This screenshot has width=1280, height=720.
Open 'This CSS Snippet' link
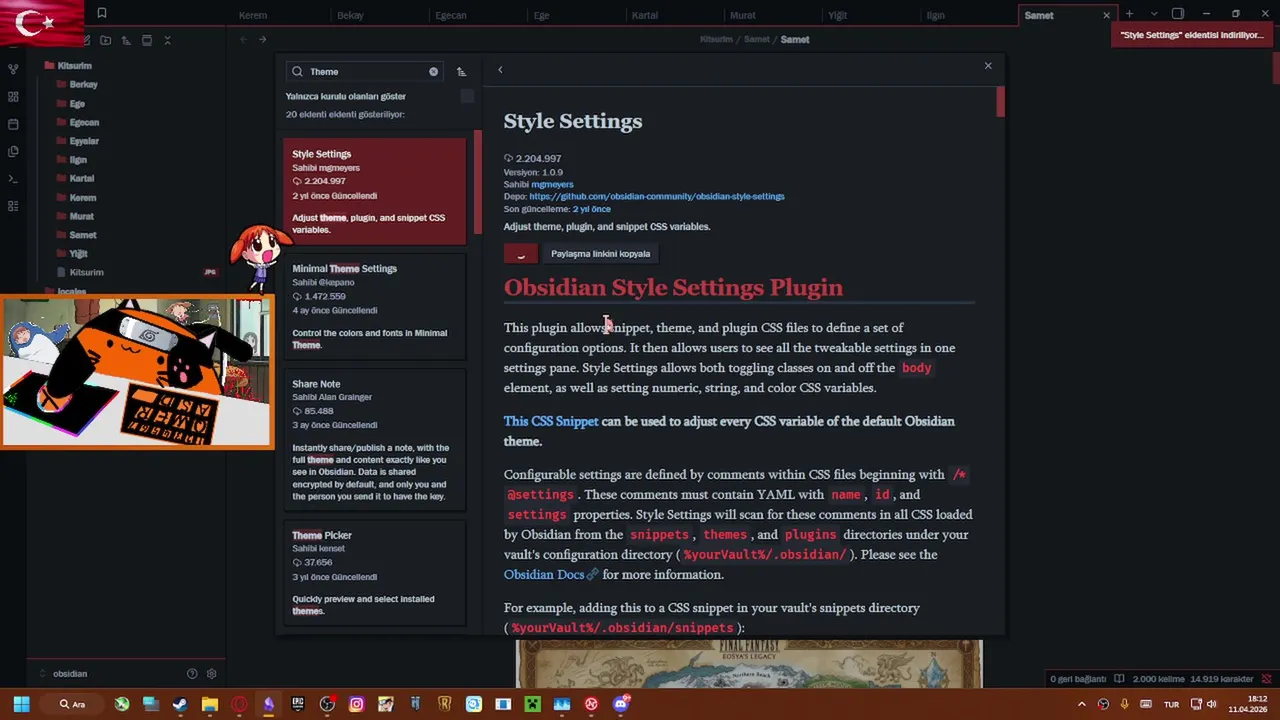pos(551,421)
